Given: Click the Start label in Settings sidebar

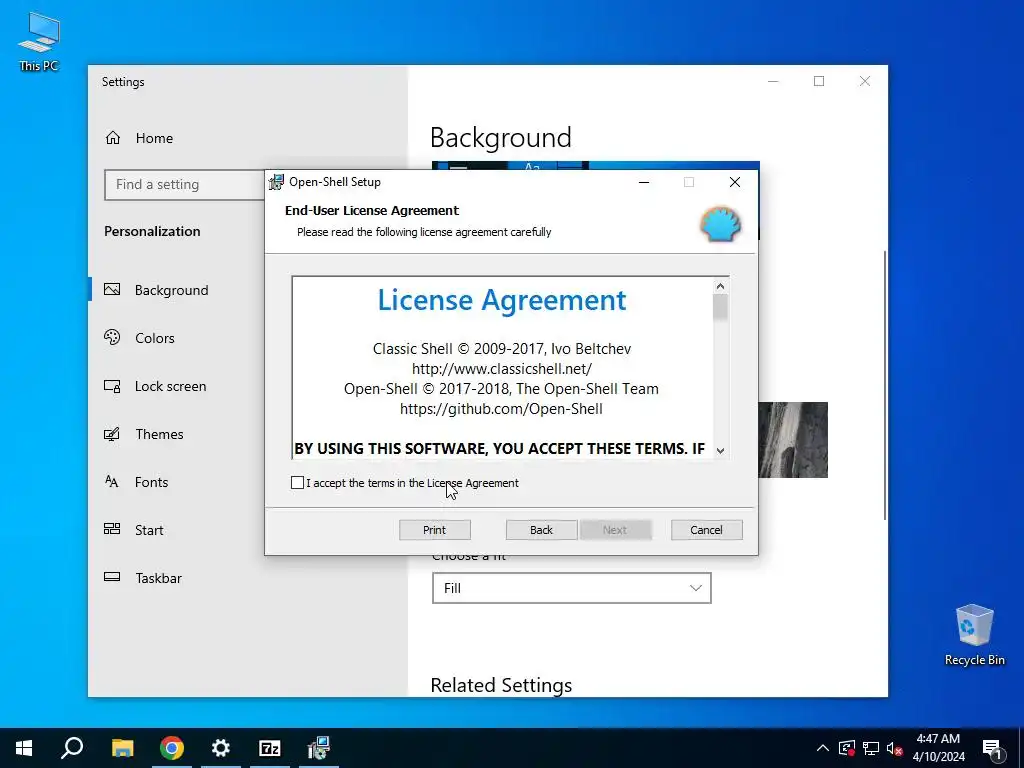Looking at the screenshot, I should 149,530.
